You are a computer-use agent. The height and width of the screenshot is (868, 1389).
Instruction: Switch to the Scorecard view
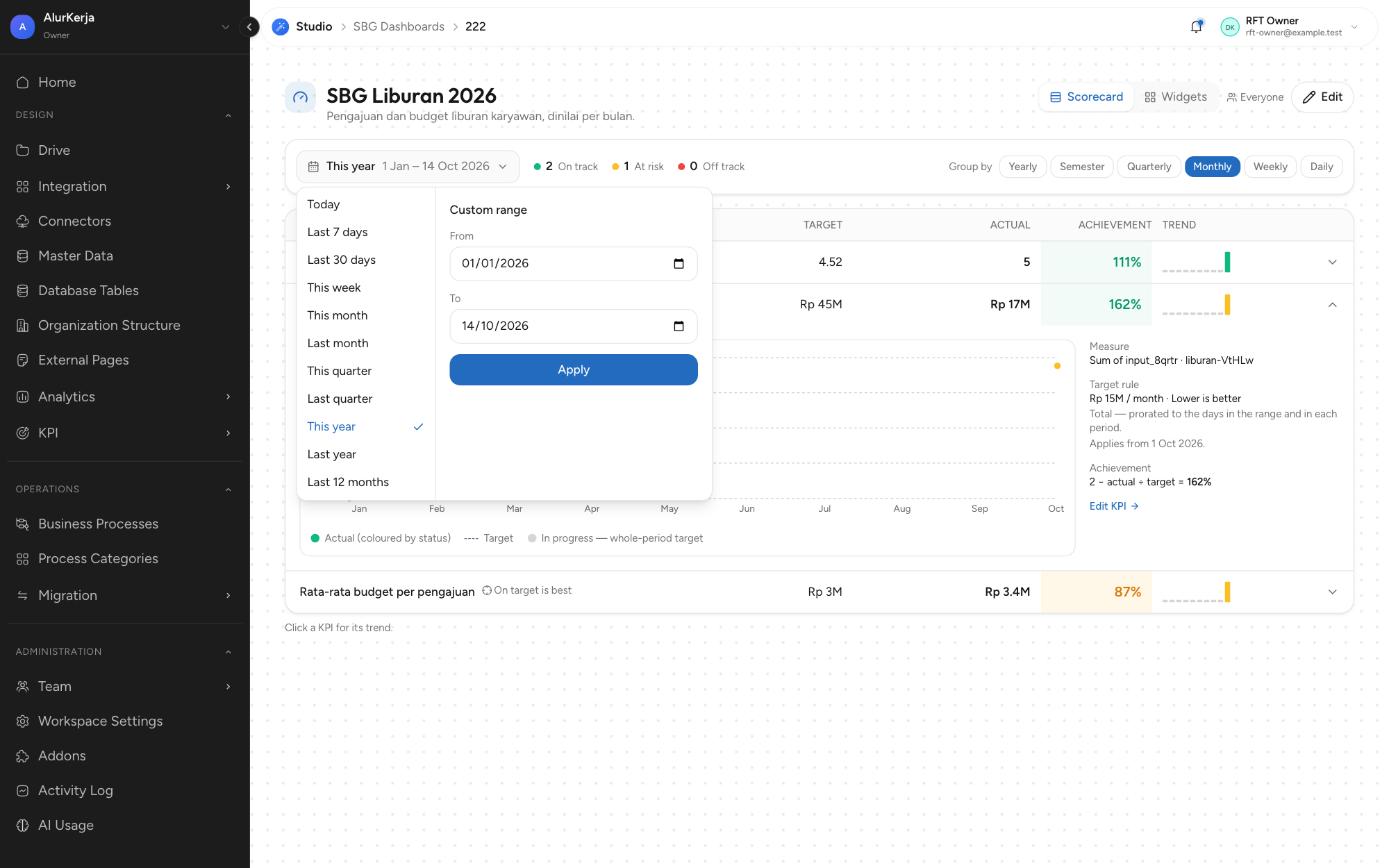click(x=1086, y=97)
